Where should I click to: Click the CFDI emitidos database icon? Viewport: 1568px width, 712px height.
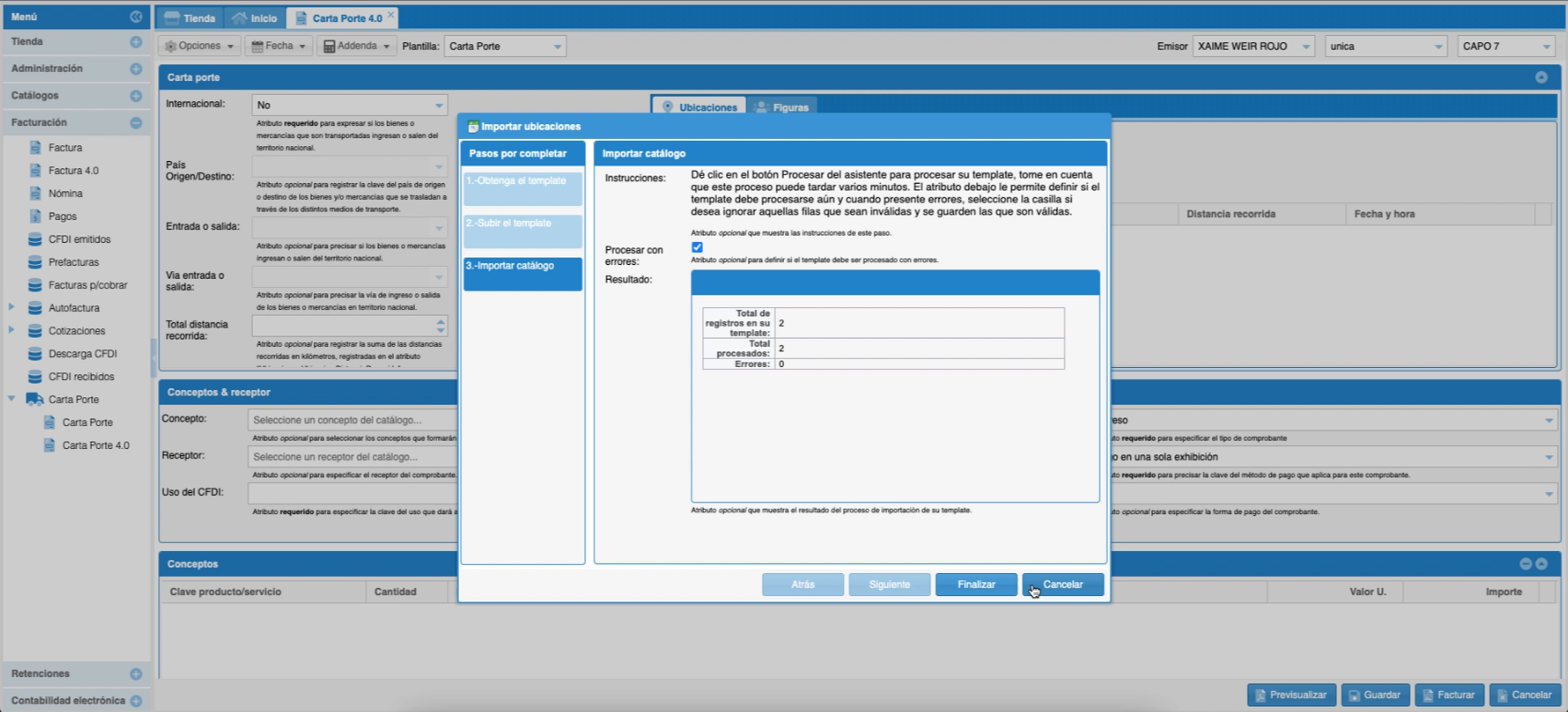[35, 239]
